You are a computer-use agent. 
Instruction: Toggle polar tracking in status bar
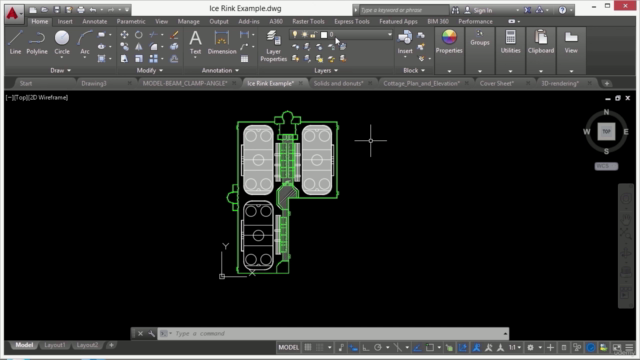(378, 347)
